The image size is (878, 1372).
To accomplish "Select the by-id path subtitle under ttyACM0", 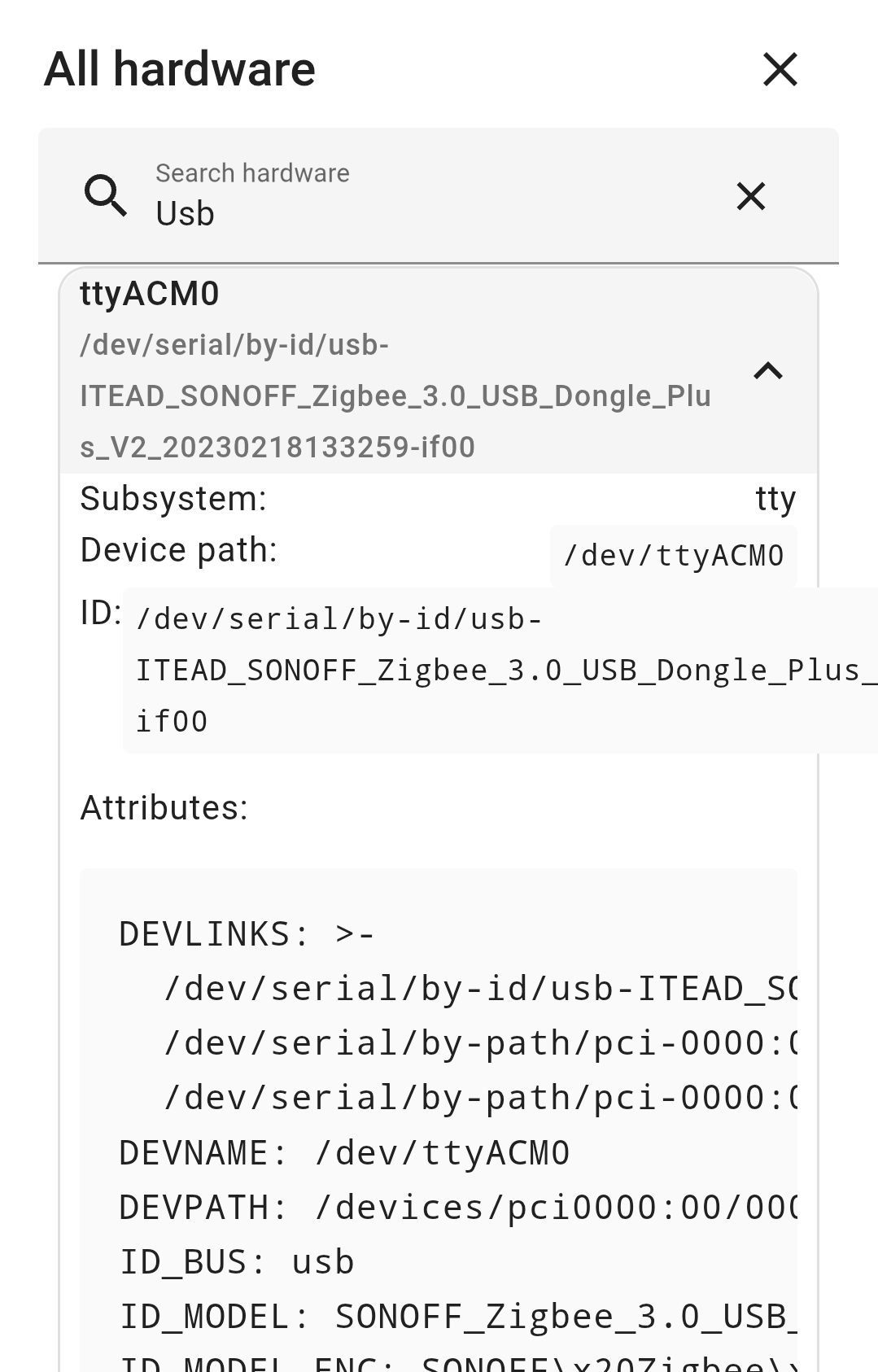I will (395, 396).
